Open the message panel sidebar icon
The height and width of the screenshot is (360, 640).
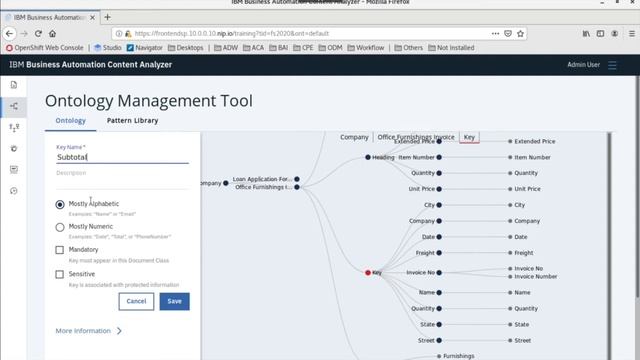[x=14, y=169]
